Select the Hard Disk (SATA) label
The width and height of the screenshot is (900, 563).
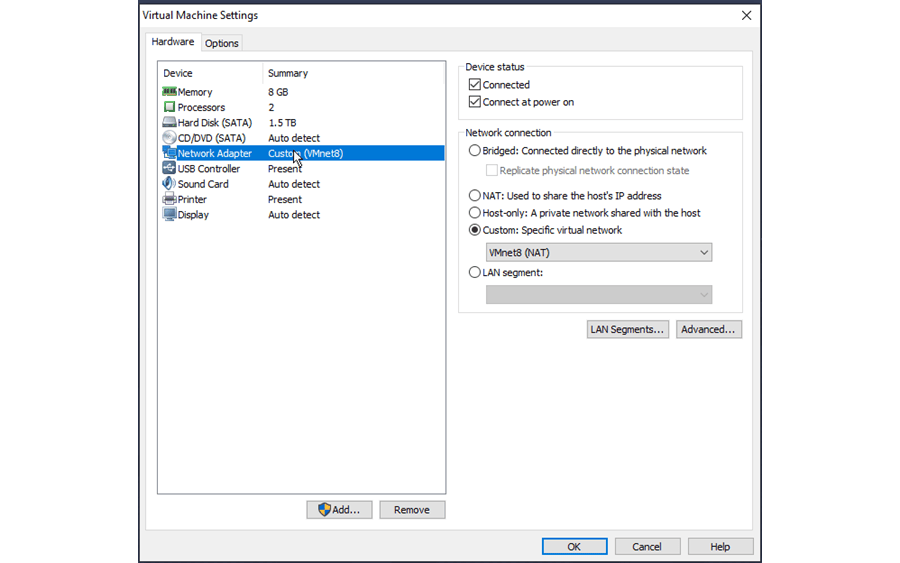(215, 123)
